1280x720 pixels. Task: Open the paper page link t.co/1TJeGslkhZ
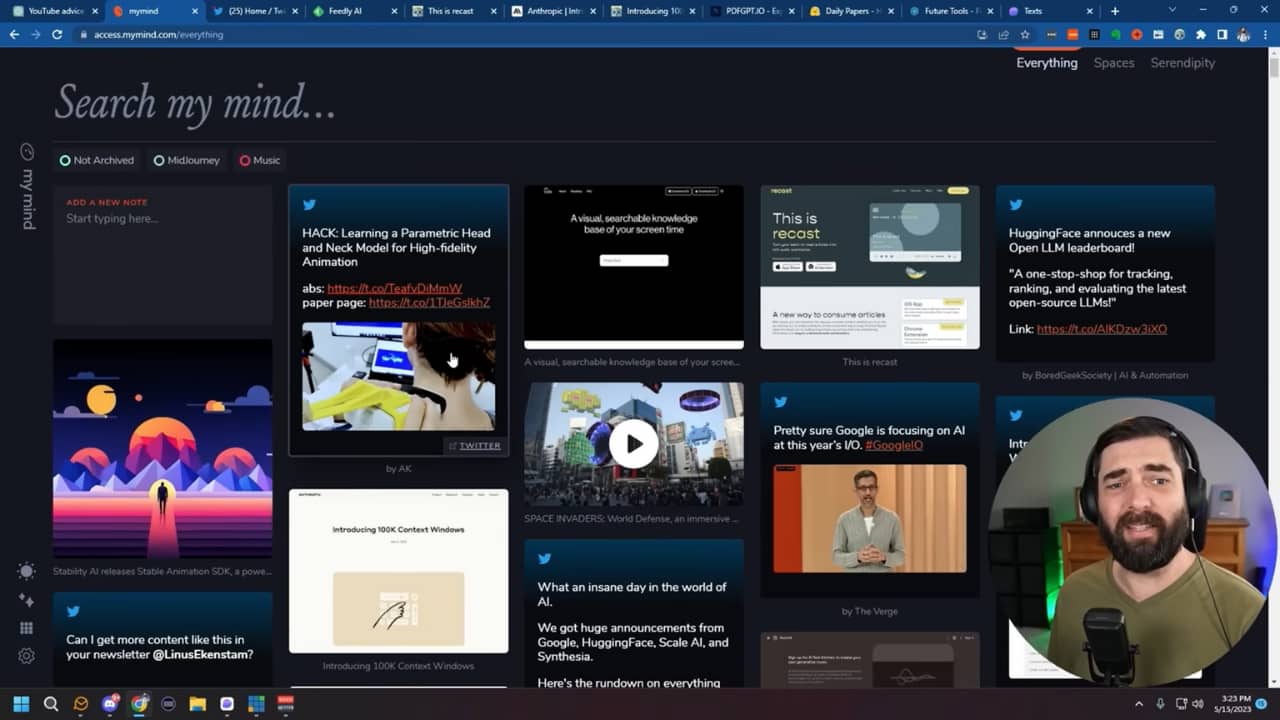(x=429, y=302)
